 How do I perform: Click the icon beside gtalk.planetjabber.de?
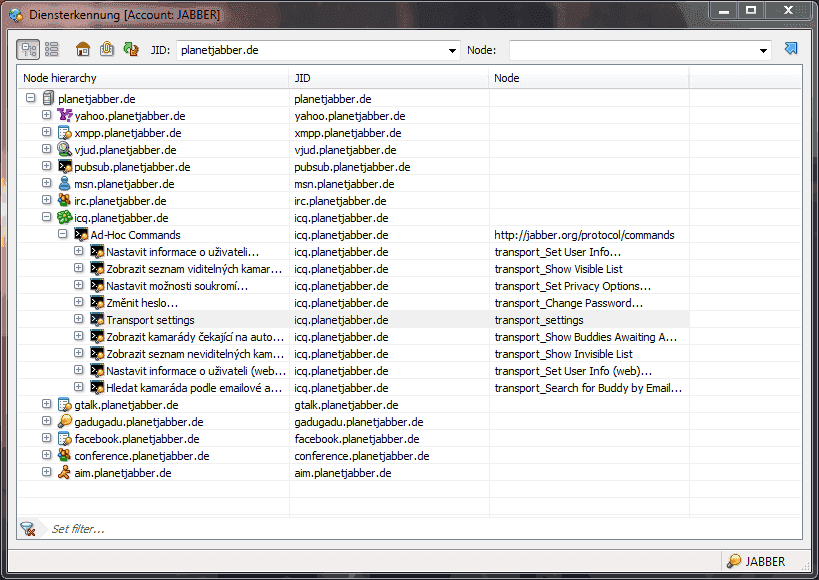[64, 404]
